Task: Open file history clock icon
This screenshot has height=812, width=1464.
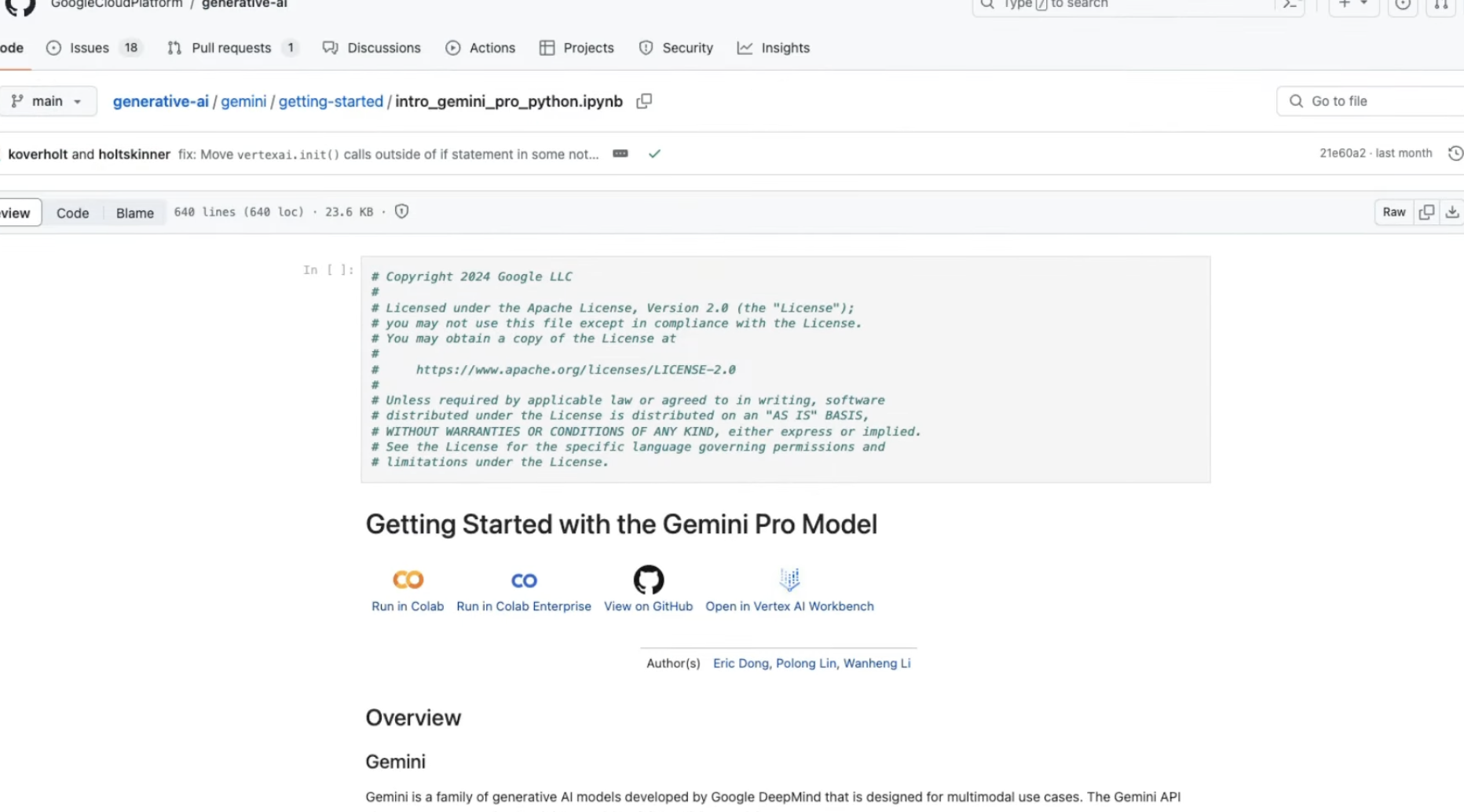Action: coord(1455,153)
